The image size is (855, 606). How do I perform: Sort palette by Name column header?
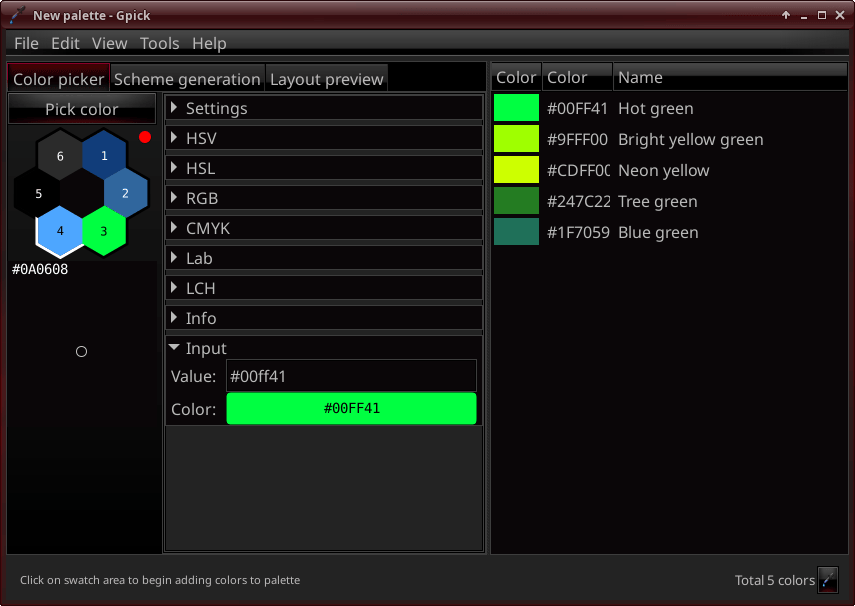tap(730, 77)
